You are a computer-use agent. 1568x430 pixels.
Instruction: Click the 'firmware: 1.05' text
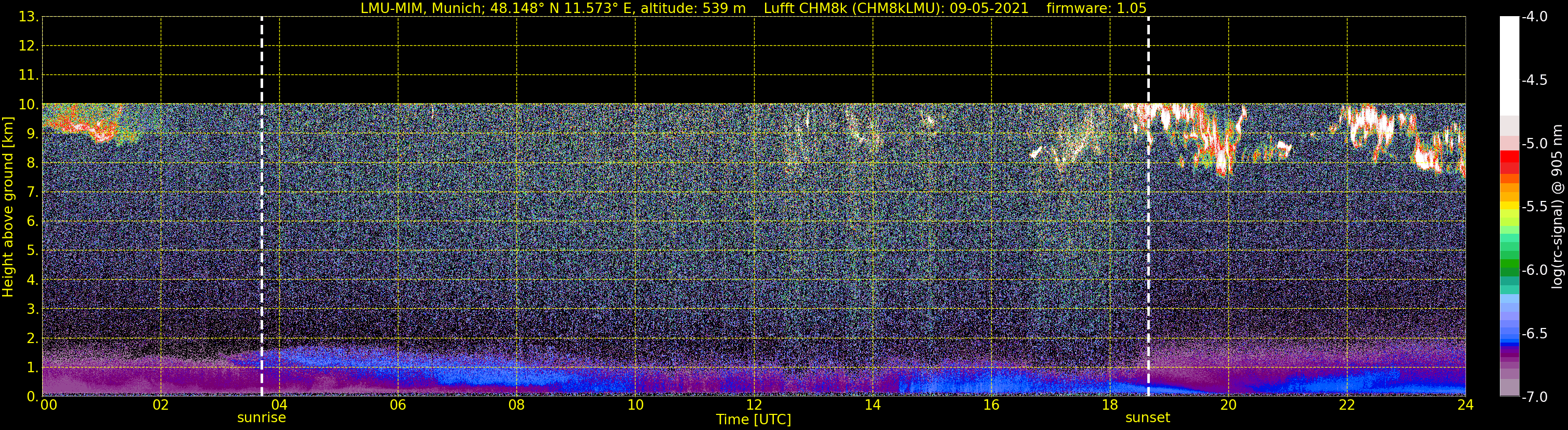coord(1096,8)
